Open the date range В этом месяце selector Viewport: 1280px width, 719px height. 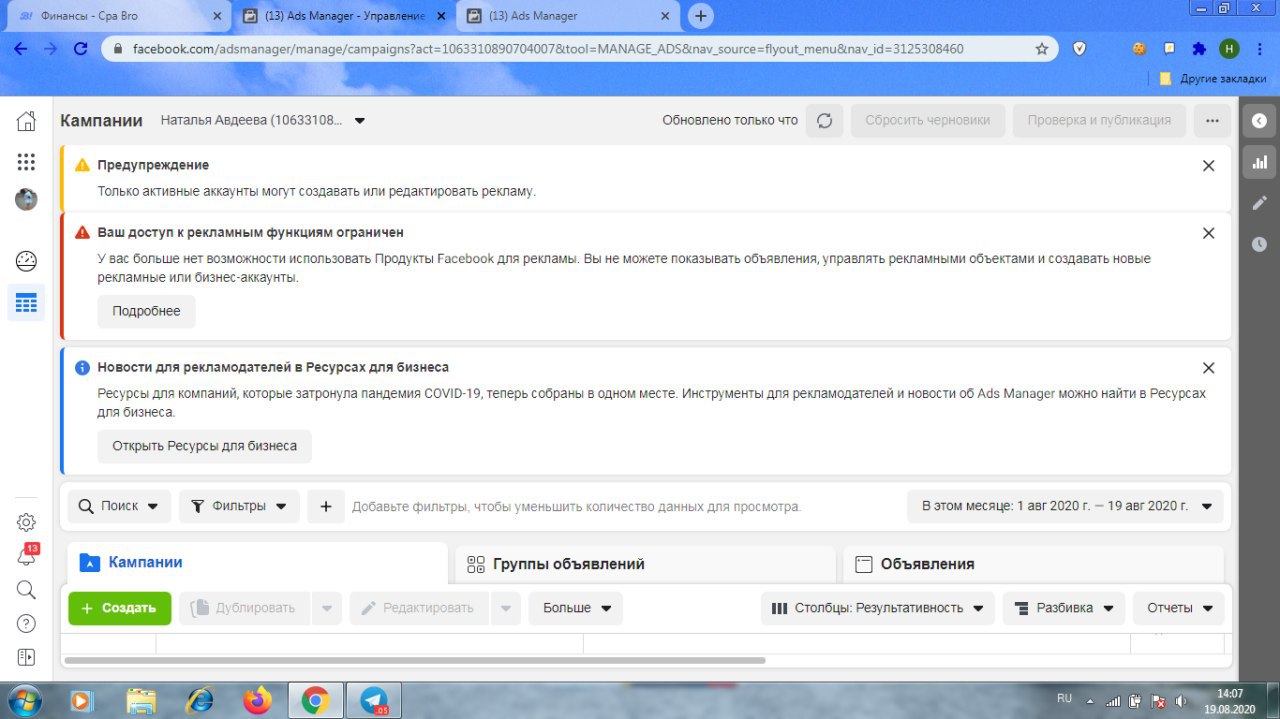(x=1065, y=506)
